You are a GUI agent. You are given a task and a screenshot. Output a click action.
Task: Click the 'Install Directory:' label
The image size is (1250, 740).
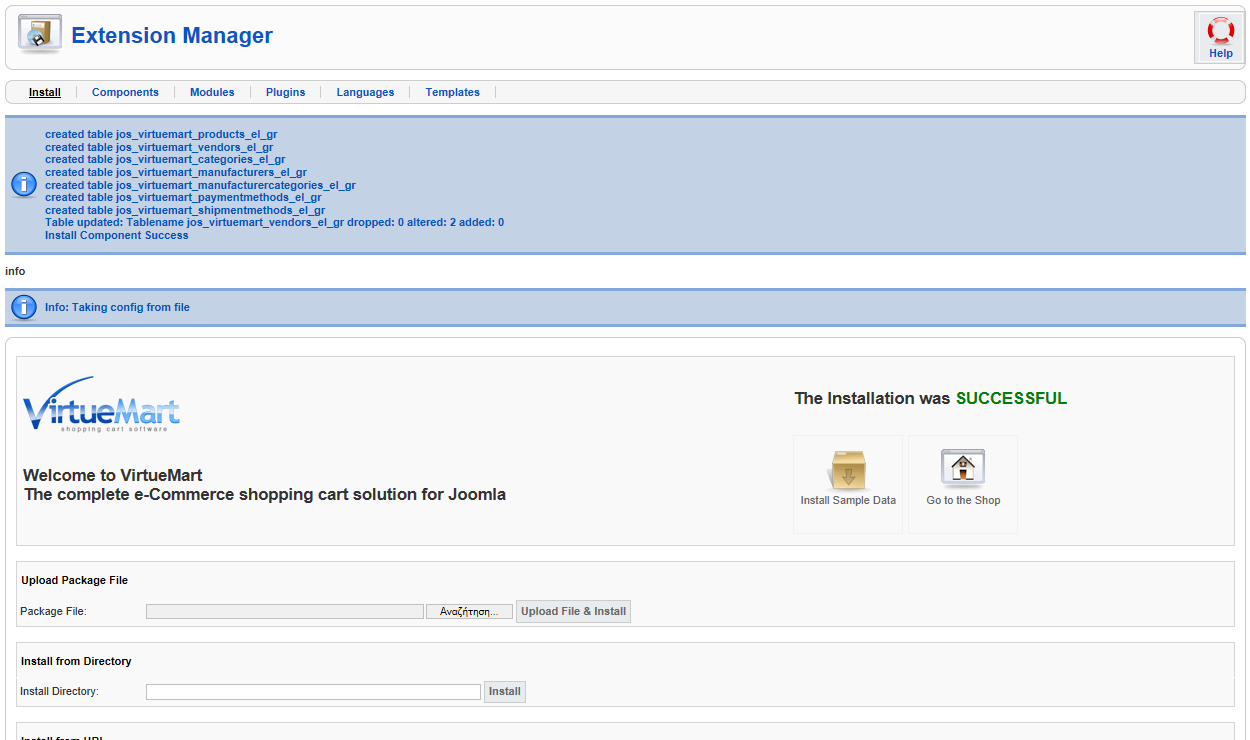(x=60, y=691)
